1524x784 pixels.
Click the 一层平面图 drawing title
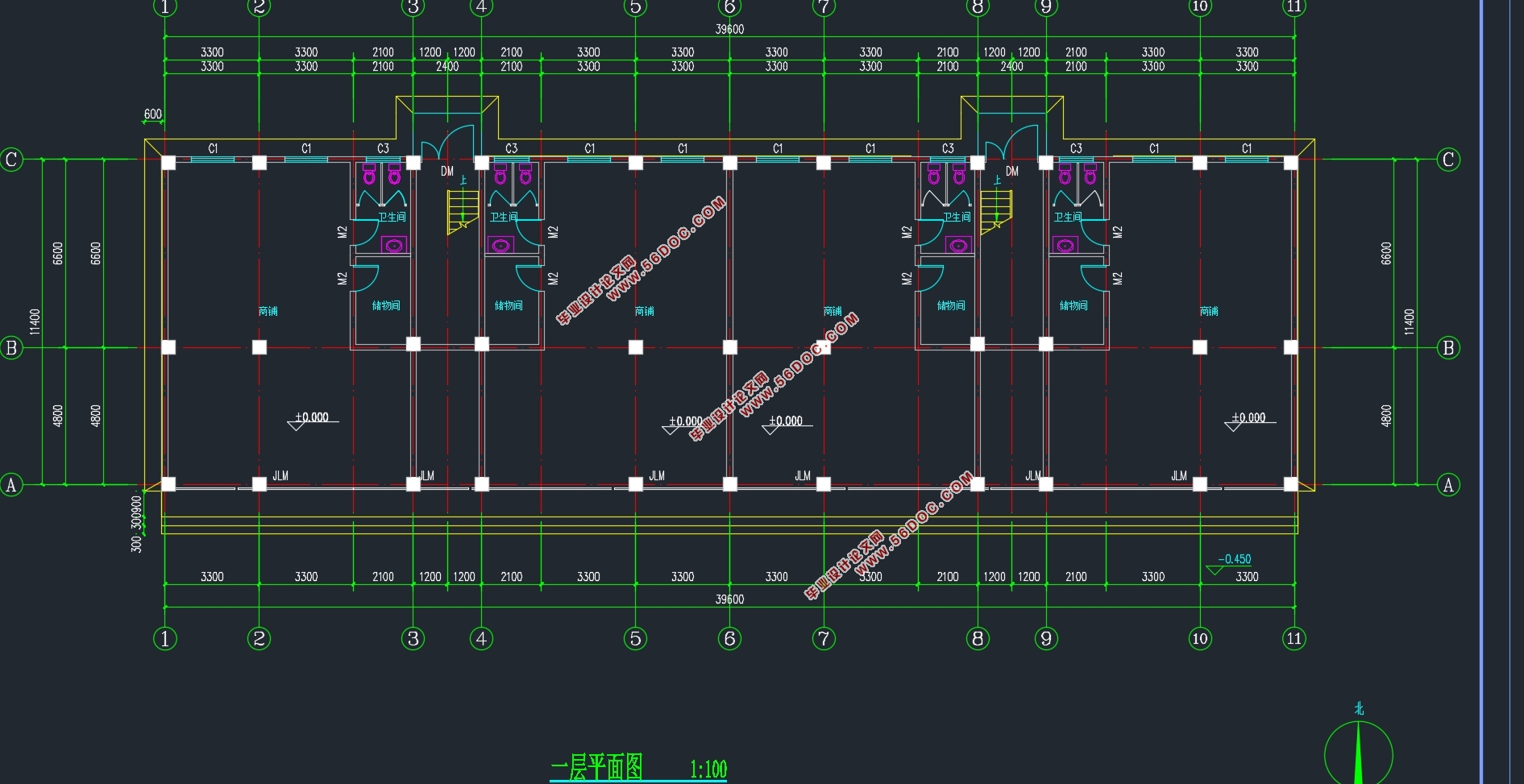596,768
